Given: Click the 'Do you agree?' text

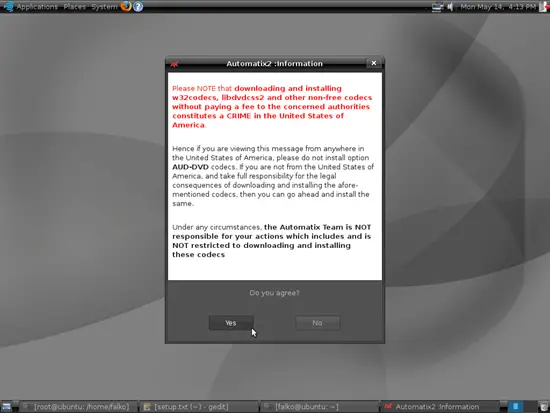Looking at the screenshot, I should (x=274, y=293).
